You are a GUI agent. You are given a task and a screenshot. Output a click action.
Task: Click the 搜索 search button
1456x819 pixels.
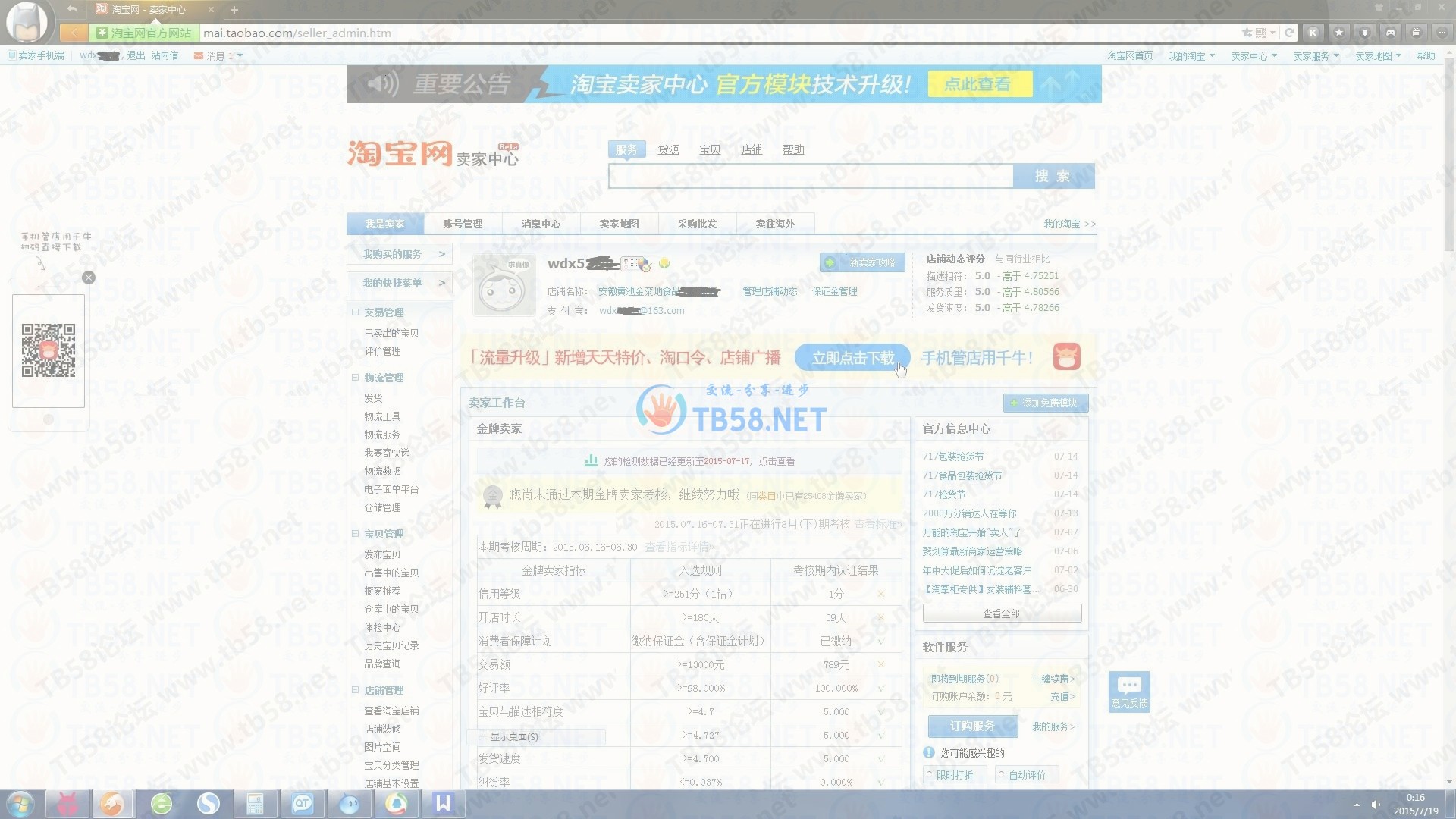coord(1053,176)
